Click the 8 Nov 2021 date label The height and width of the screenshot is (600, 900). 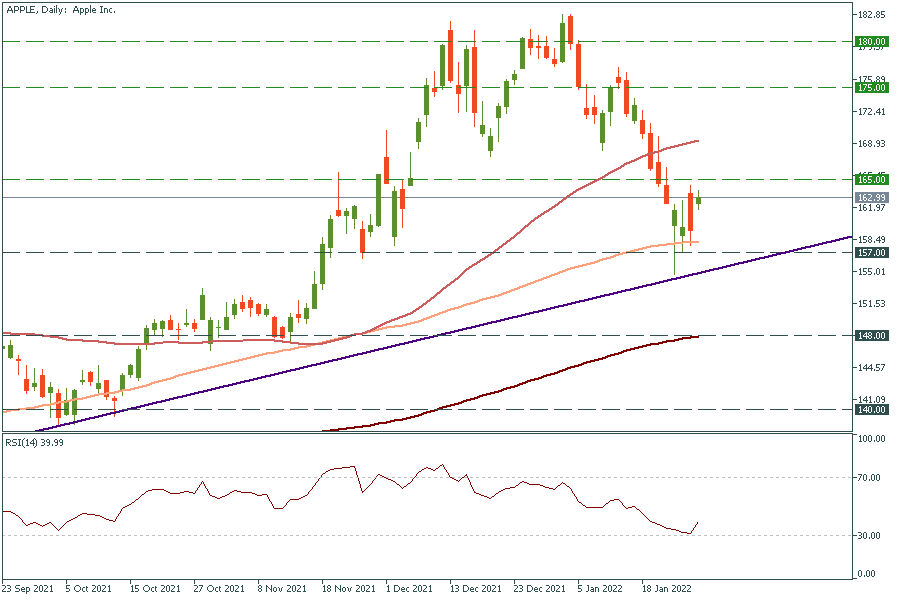point(283,589)
